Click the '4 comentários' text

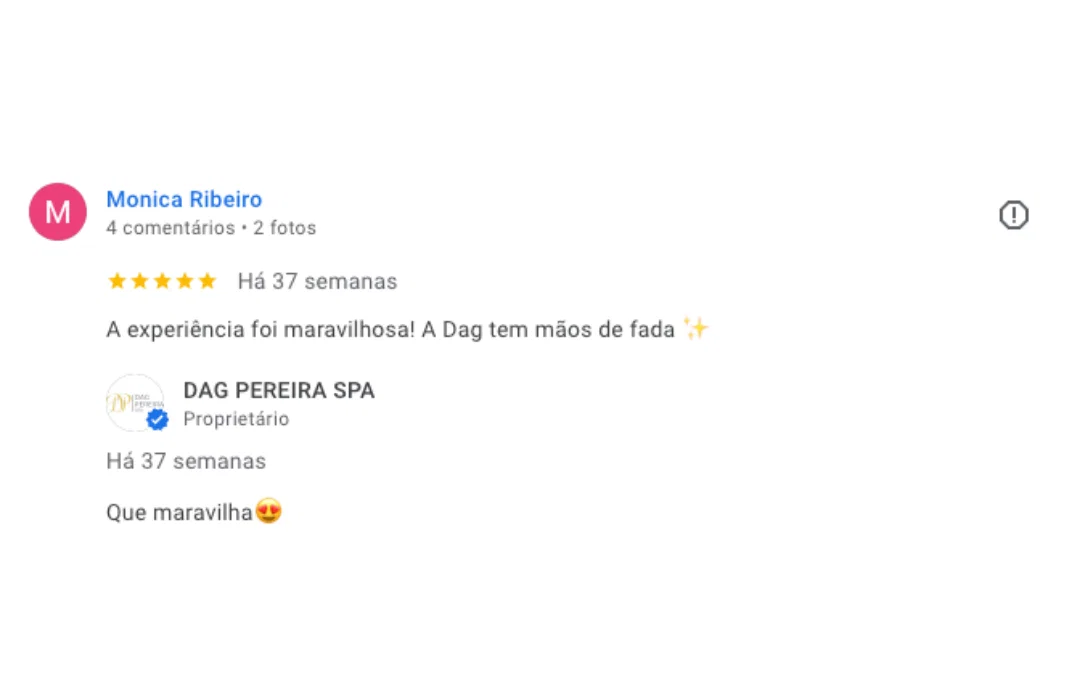coord(171,228)
